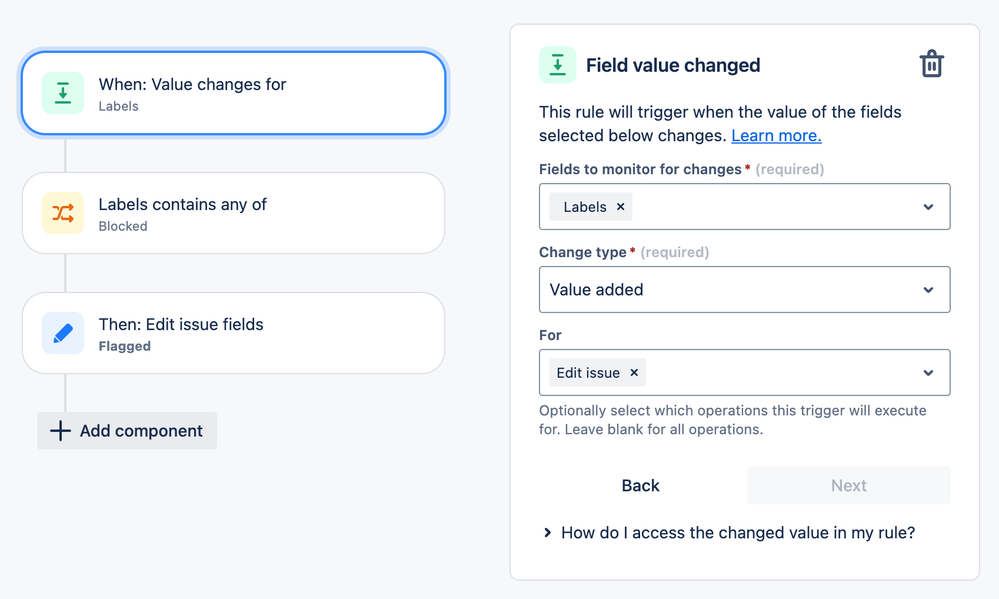999x599 pixels.
Task: Select the When: Value changes for step
Action: pyautogui.click(x=233, y=93)
